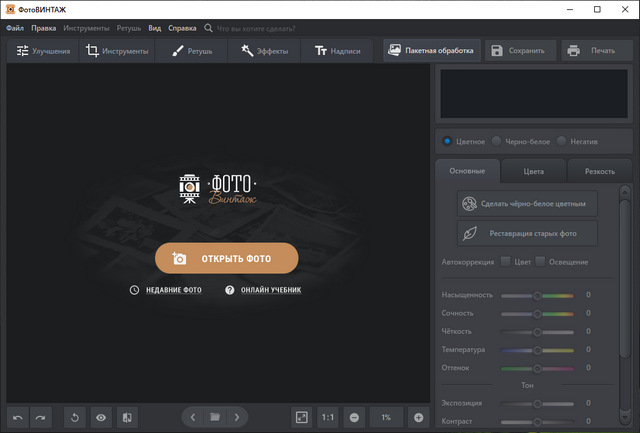Click the fit-to-screen icon

click(x=301, y=417)
